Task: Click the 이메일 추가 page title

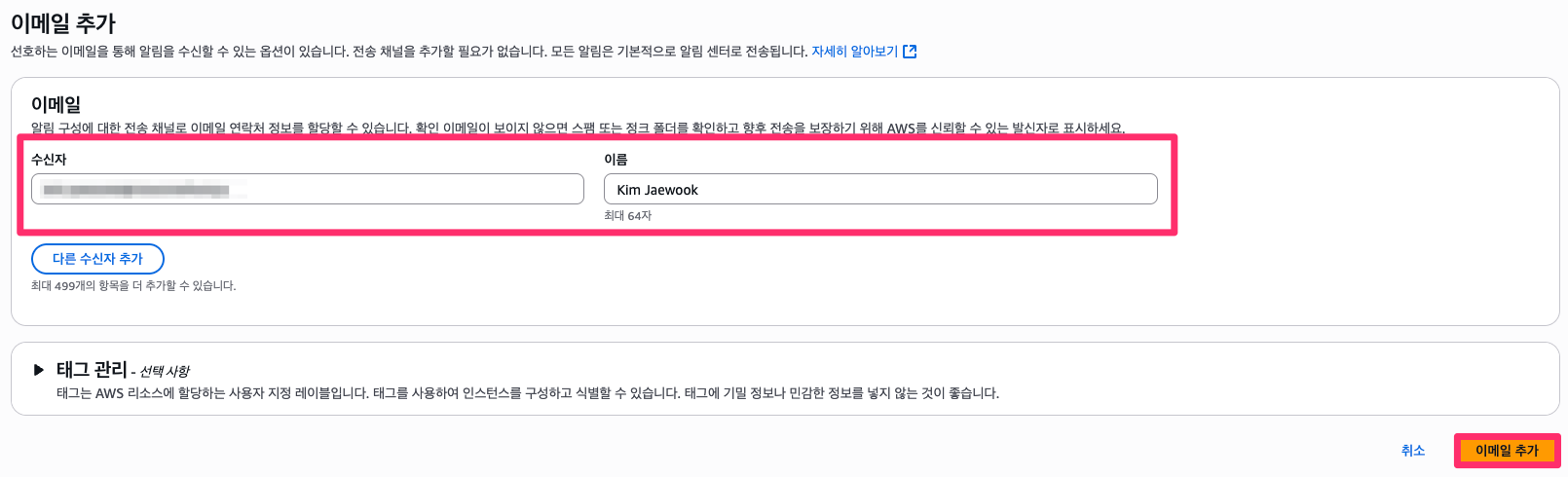Action: click(63, 22)
